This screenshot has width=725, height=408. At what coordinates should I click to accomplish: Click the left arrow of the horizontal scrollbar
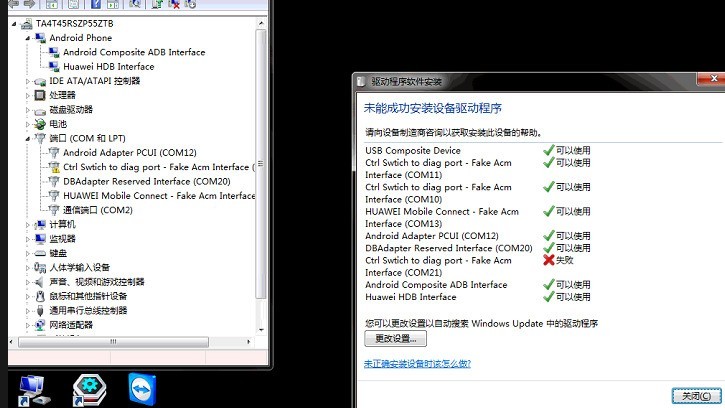(12, 342)
